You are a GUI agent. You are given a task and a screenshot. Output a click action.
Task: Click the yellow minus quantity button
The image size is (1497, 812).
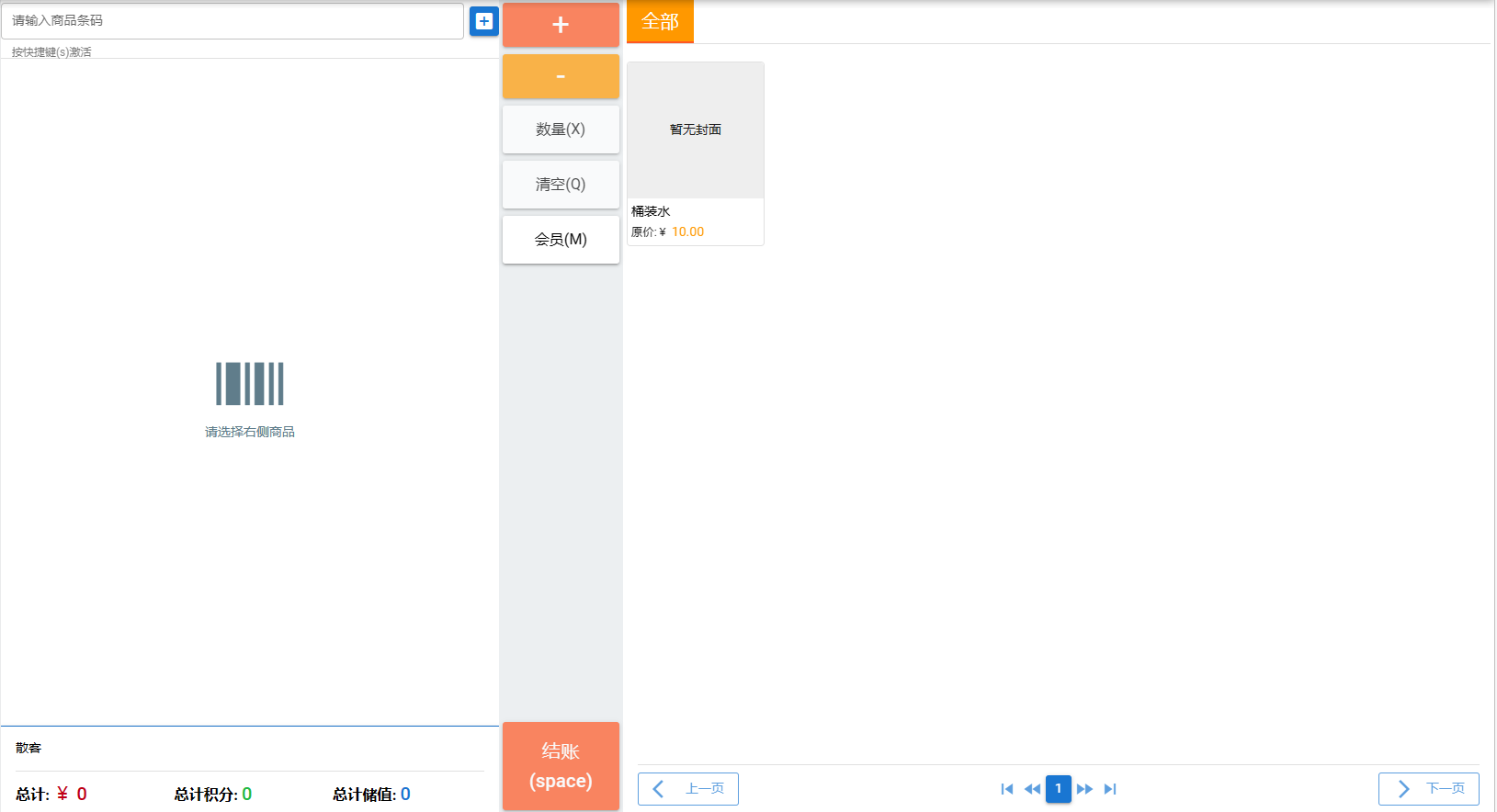(561, 76)
